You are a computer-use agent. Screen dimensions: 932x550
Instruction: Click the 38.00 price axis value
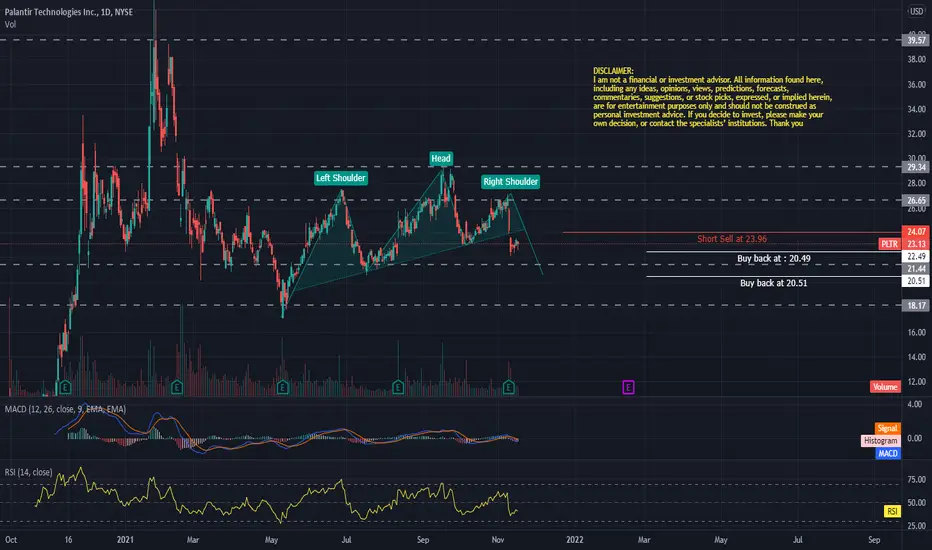pos(916,59)
